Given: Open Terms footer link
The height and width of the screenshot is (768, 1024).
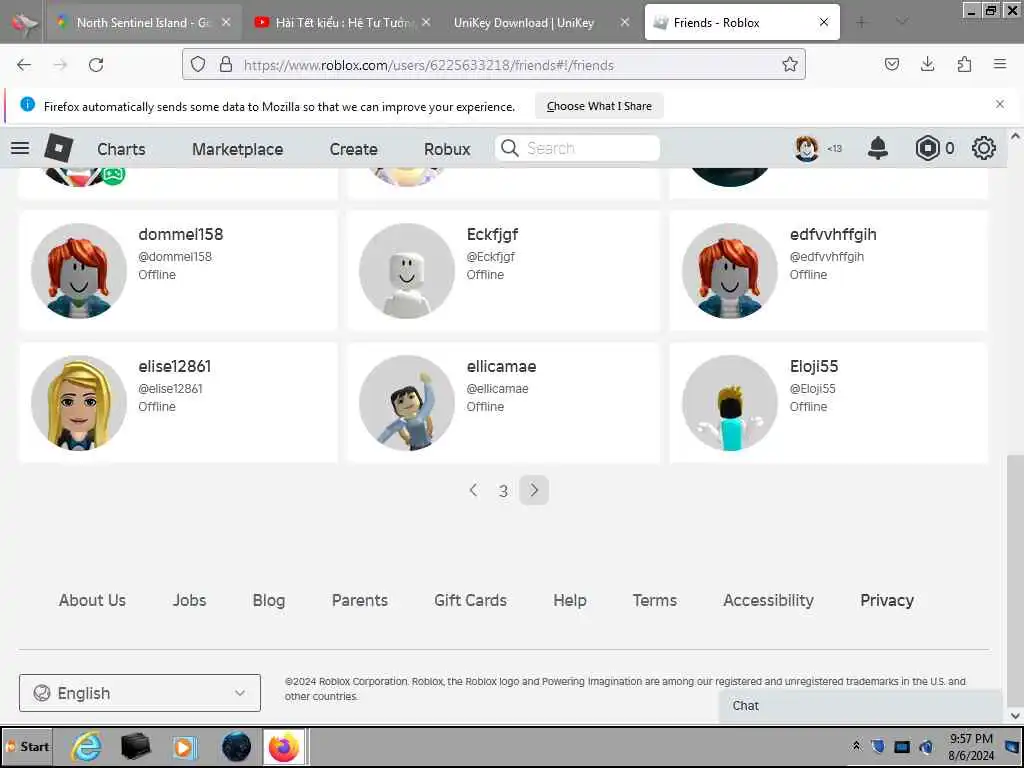Looking at the screenshot, I should coord(654,600).
